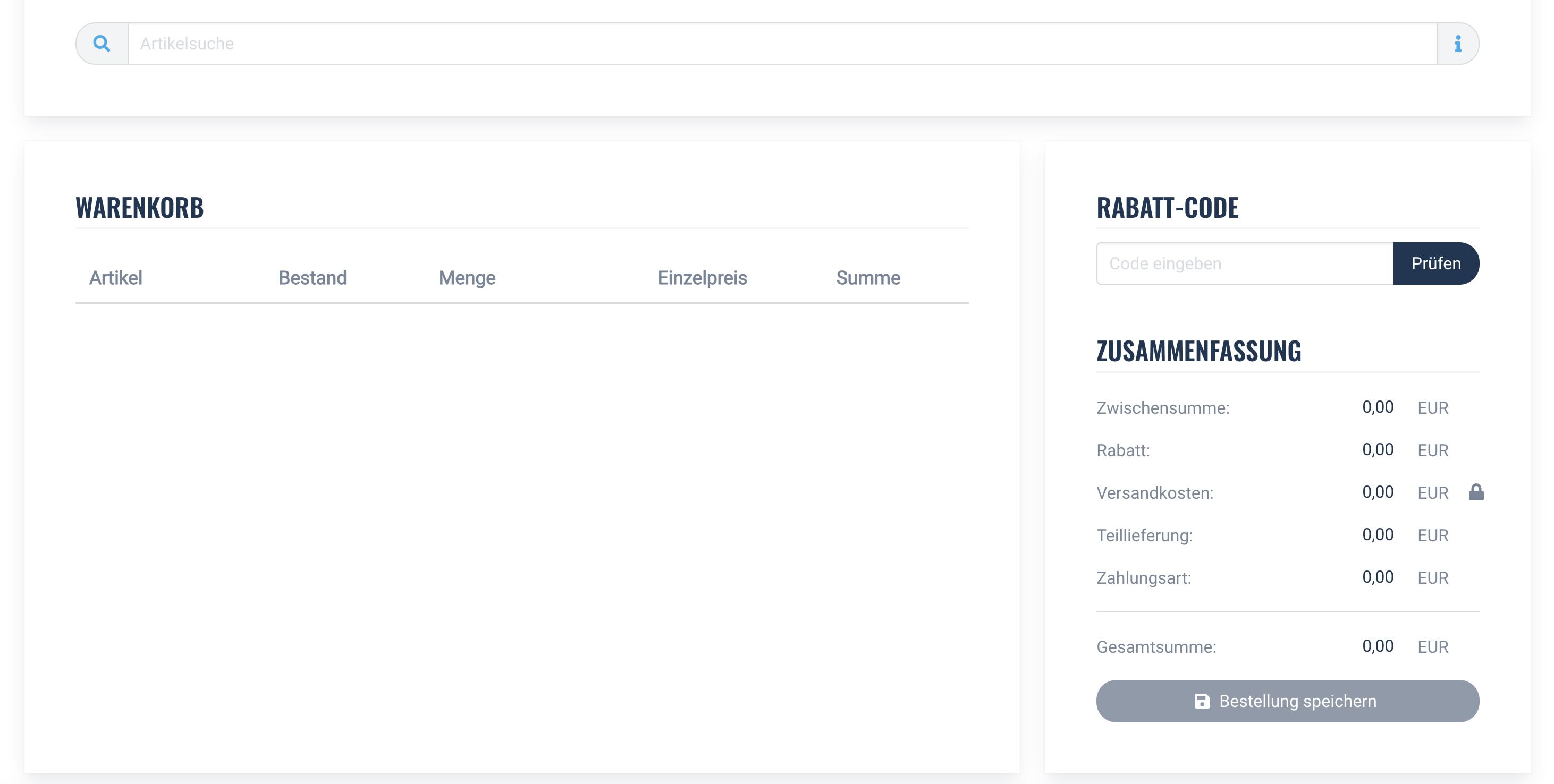This screenshot has height=784, width=1554.
Task: Click the Summe column header
Action: tap(867, 277)
